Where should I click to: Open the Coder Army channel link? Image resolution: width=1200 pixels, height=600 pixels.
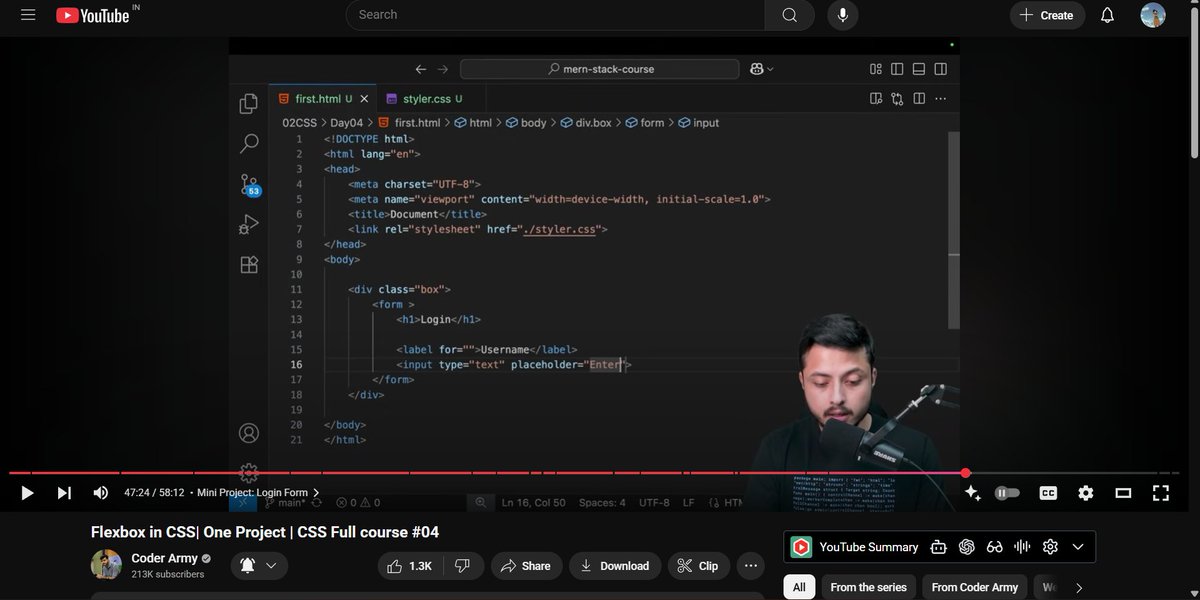click(164, 558)
